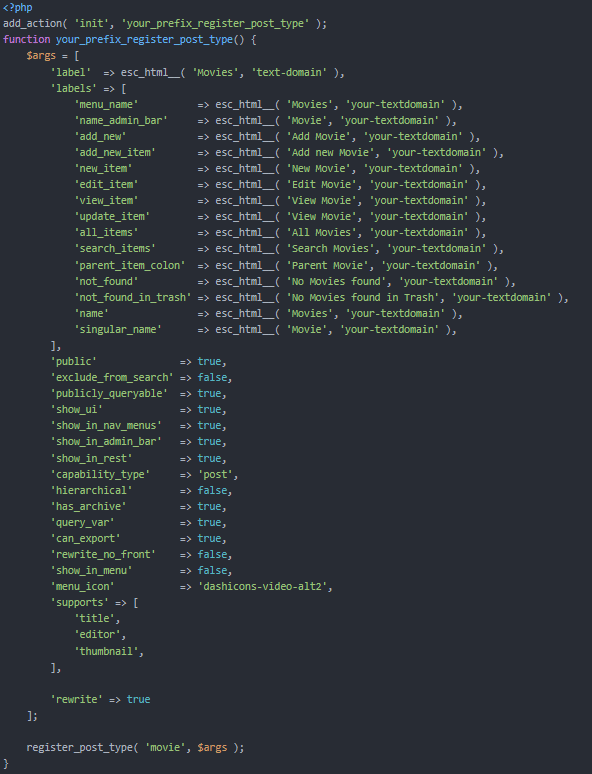The height and width of the screenshot is (774, 592).
Task: Click the 'show_in_admin_bar' key
Action: 106,441
